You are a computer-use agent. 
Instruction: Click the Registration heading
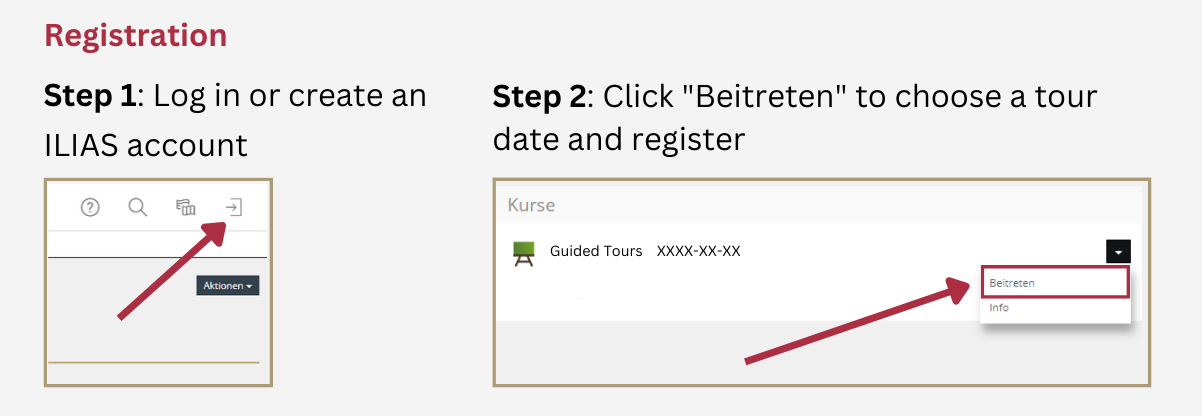click(136, 36)
